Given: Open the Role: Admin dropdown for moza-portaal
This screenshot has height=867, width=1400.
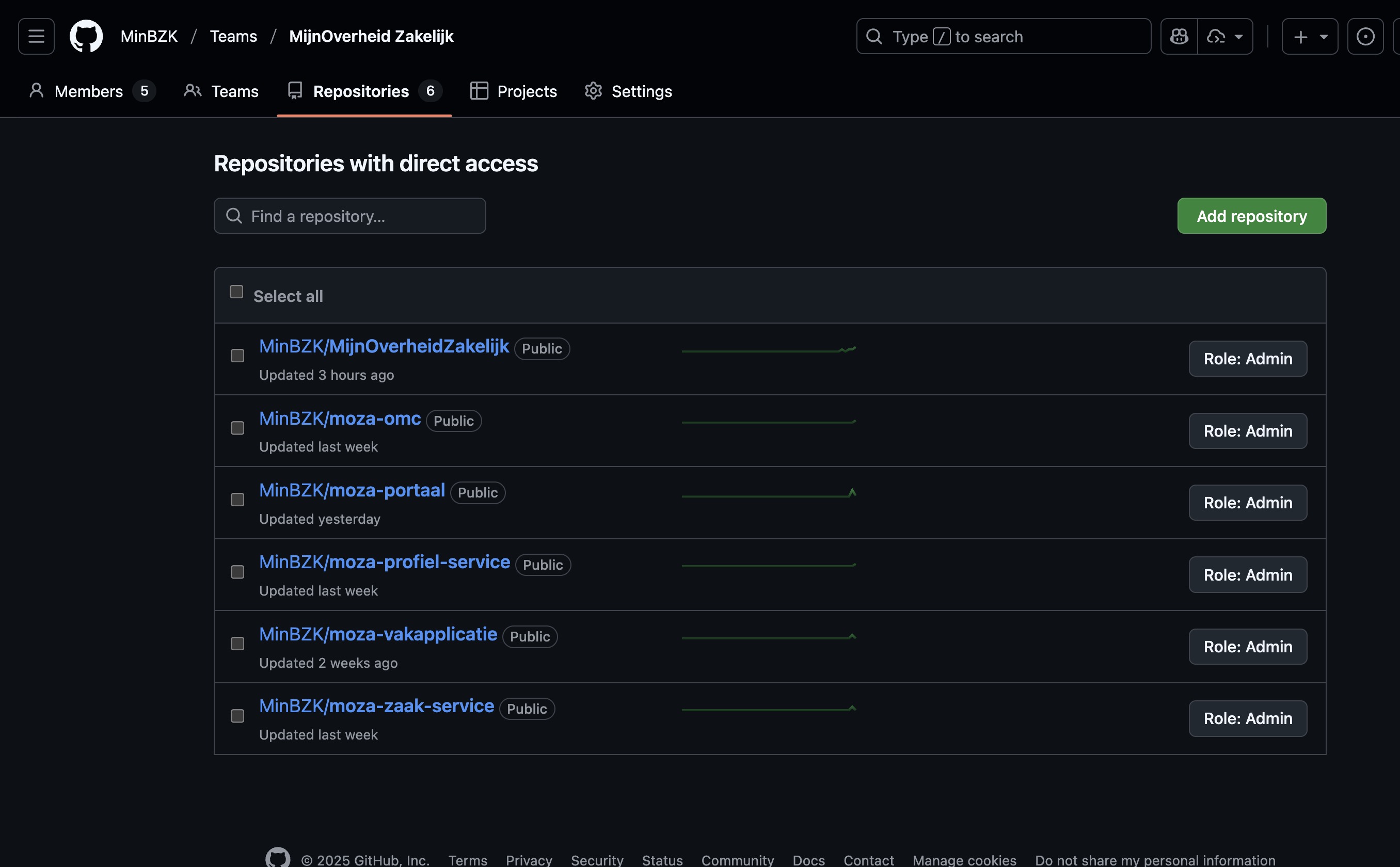Looking at the screenshot, I should [1247, 502].
